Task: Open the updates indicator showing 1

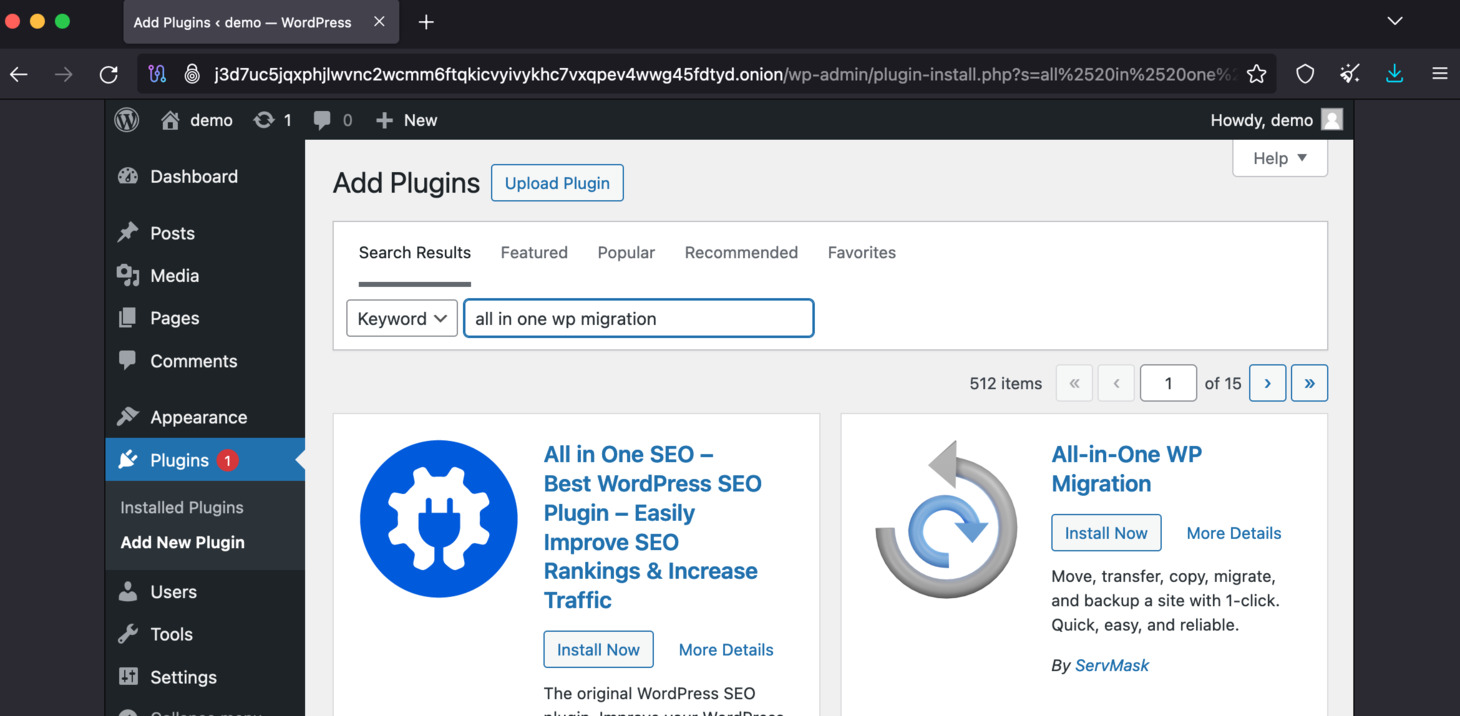Action: (x=273, y=120)
